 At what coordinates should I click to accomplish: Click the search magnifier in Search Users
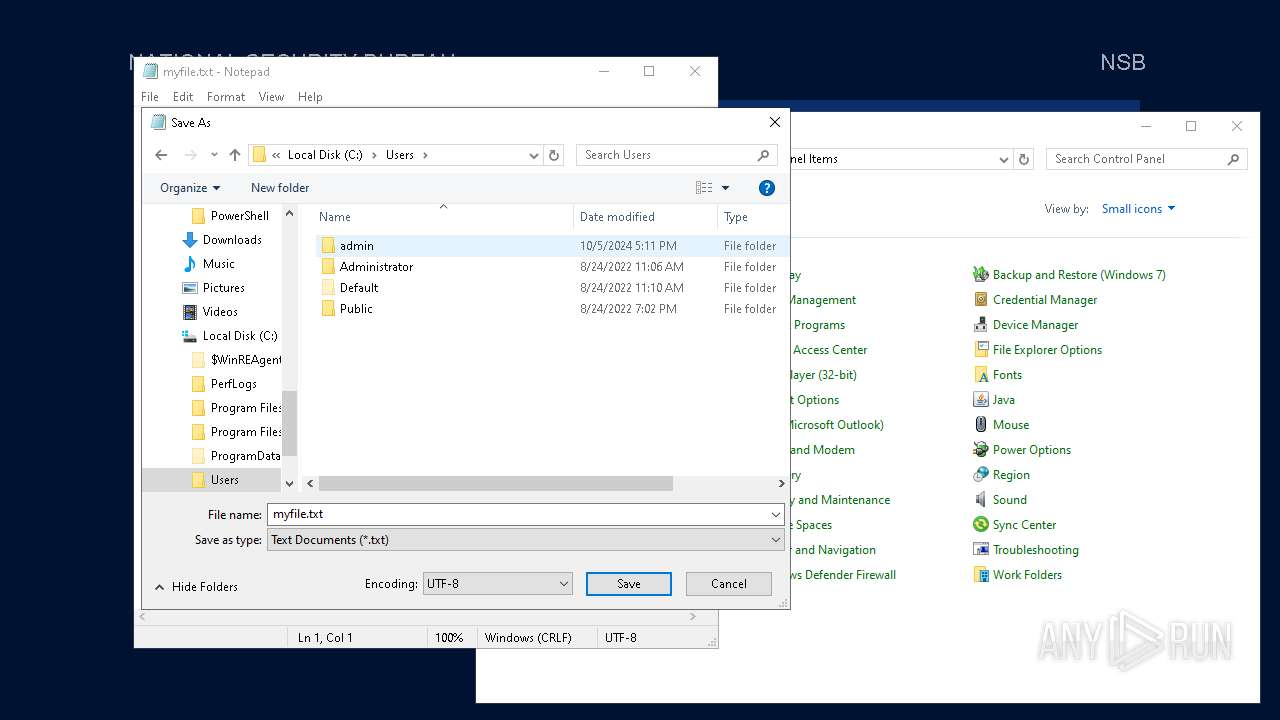coord(763,155)
